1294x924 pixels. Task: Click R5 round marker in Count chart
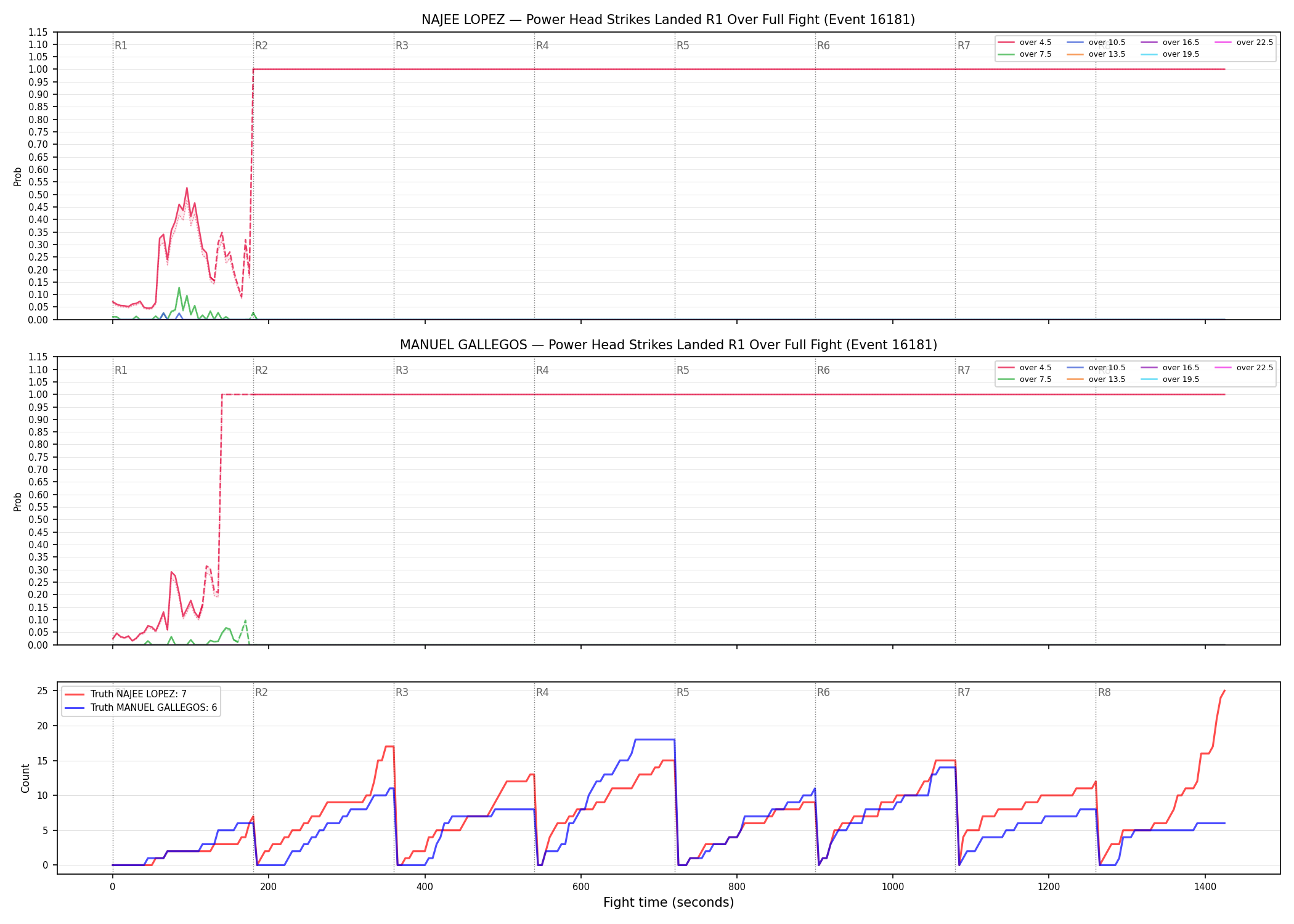[x=683, y=692]
